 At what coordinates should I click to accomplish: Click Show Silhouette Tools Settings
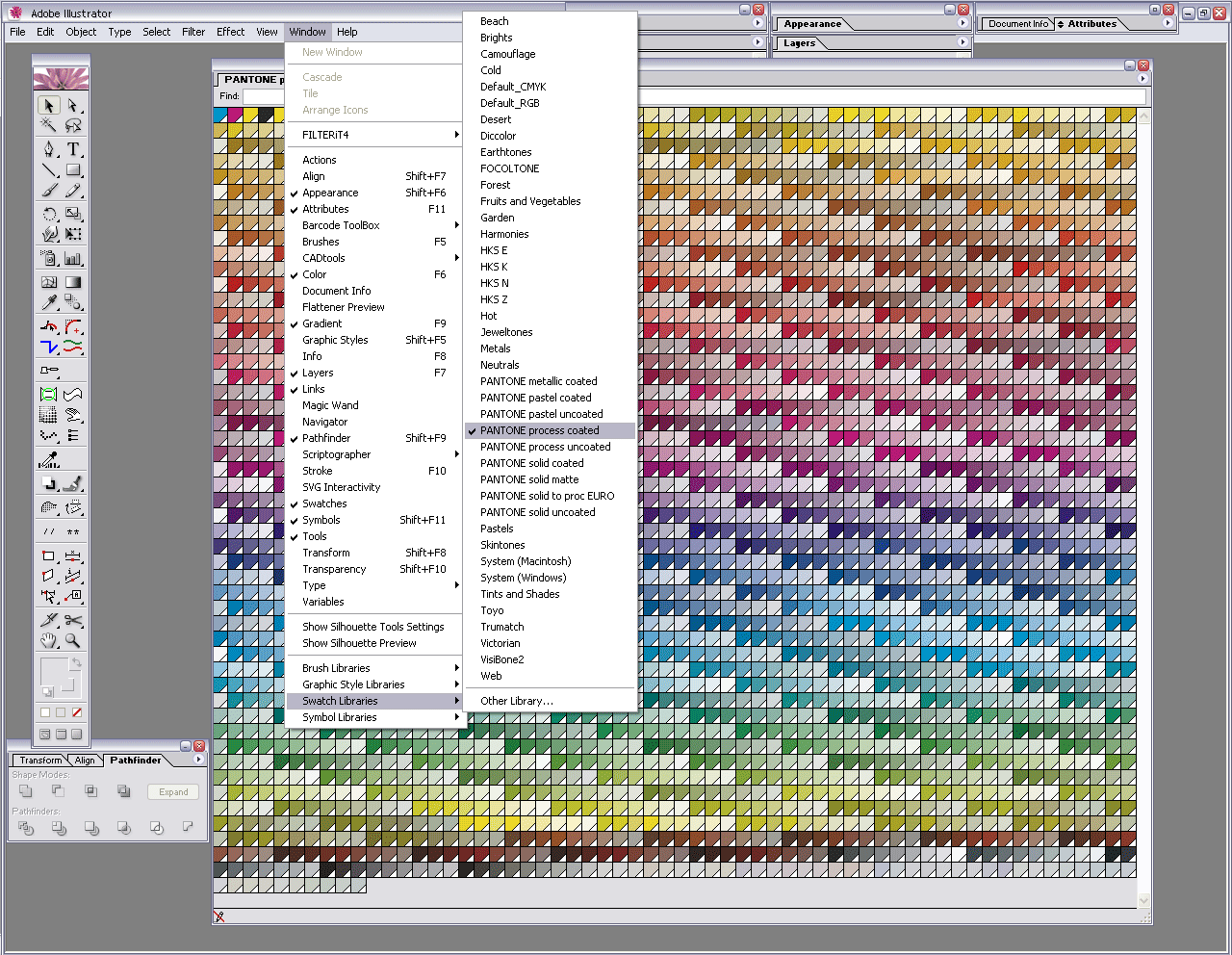[x=373, y=627]
